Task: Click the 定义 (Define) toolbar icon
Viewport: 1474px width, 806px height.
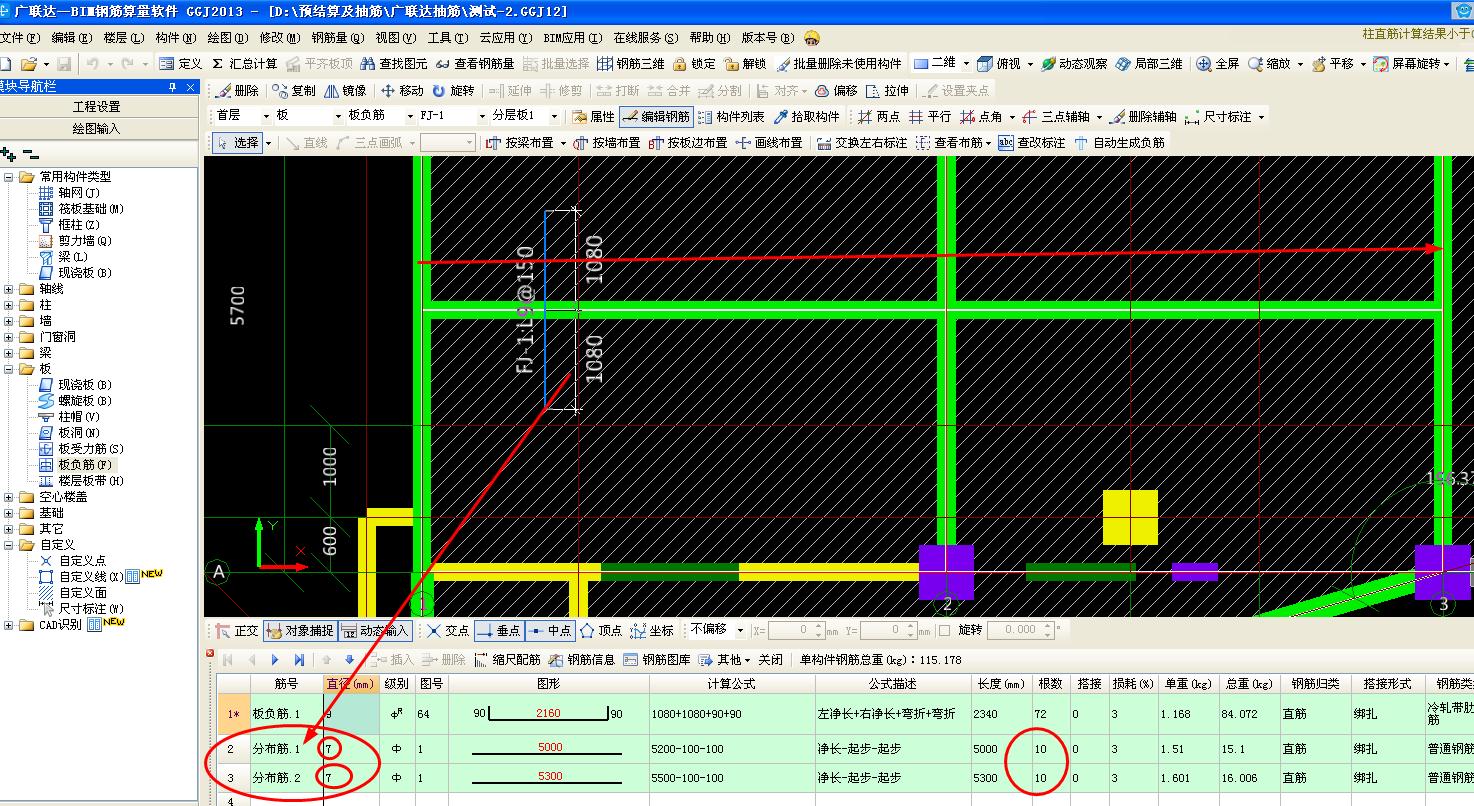Action: [x=181, y=63]
